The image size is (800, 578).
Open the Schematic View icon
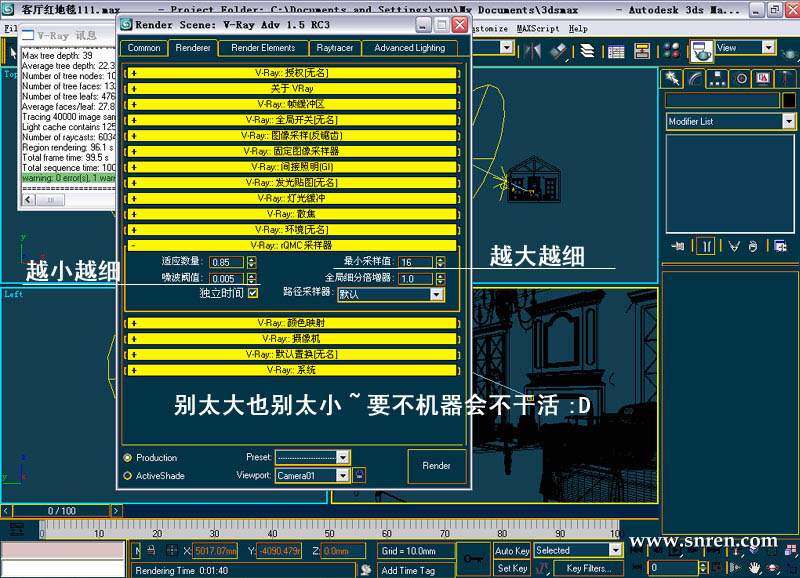642,51
